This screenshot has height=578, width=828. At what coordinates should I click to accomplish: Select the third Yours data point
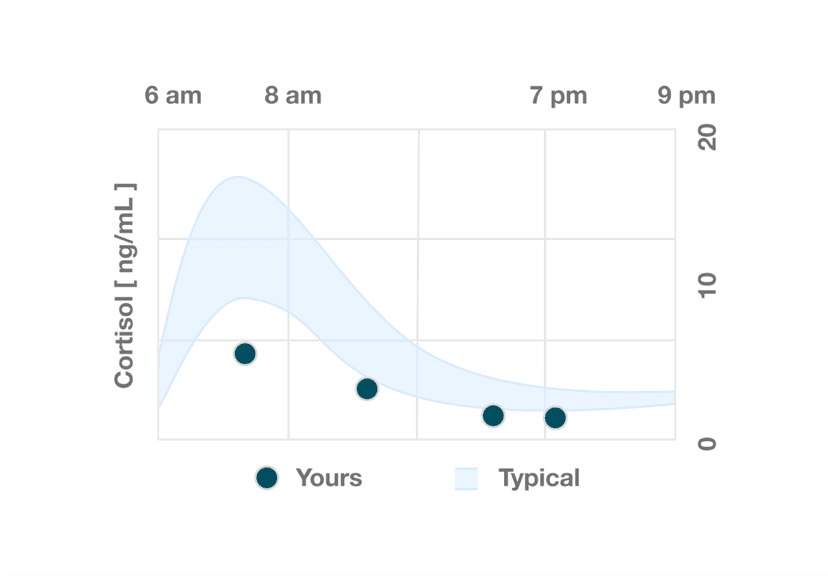pyautogui.click(x=493, y=416)
